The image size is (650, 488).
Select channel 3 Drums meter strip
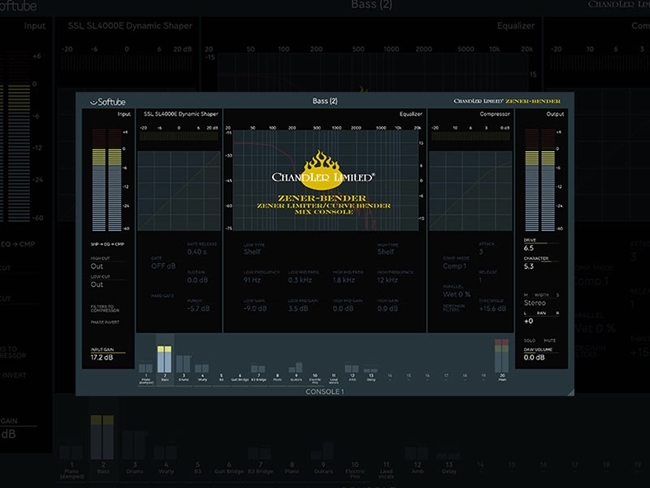click(x=183, y=363)
